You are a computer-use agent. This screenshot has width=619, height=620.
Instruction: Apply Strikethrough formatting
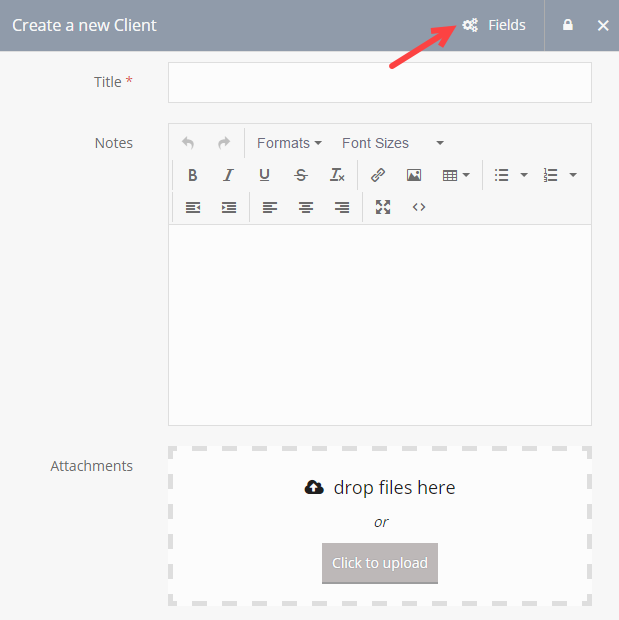pos(301,175)
